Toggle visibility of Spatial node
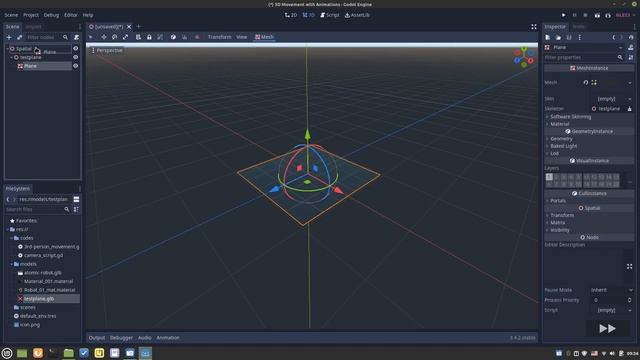This screenshot has height=360, width=640. (x=76, y=49)
